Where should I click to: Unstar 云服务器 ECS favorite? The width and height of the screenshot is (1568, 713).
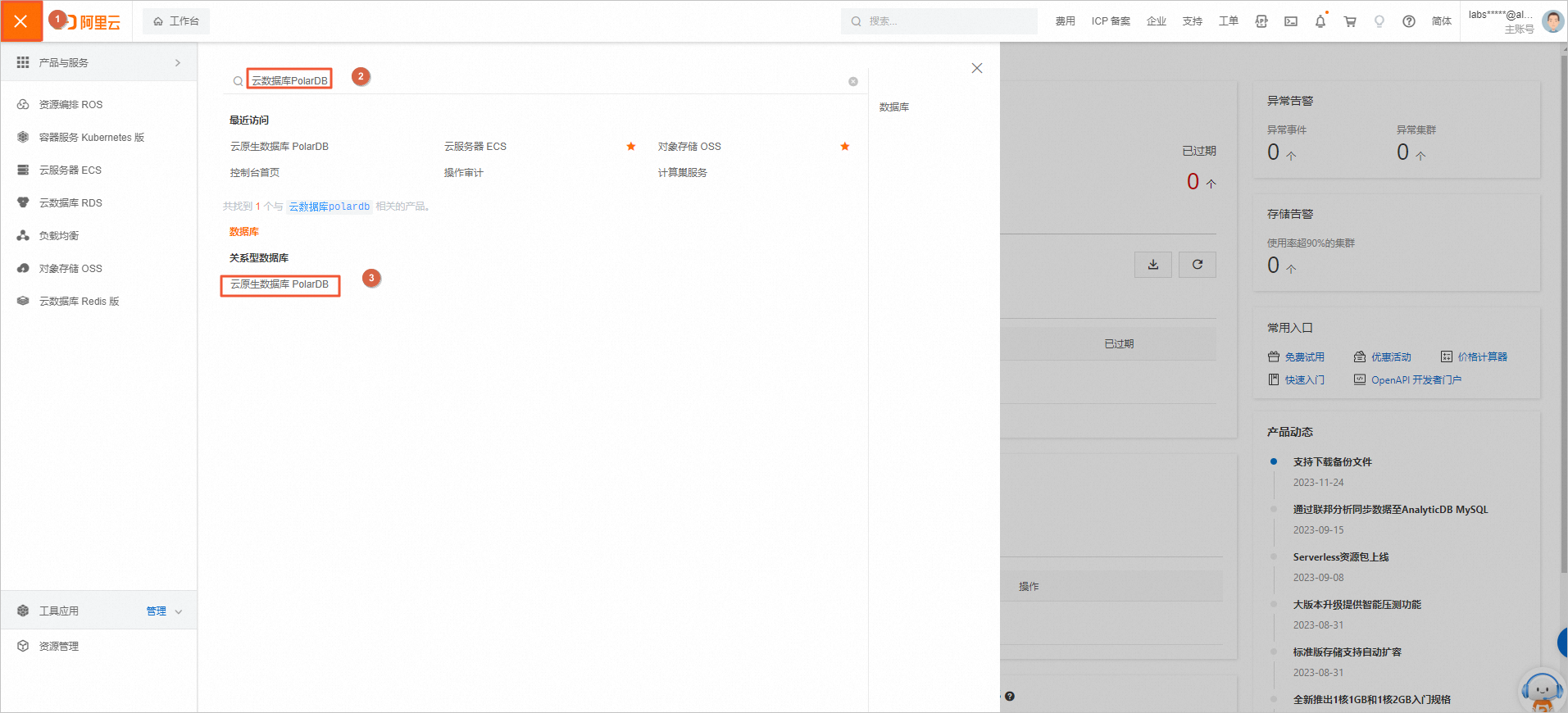[x=631, y=147]
